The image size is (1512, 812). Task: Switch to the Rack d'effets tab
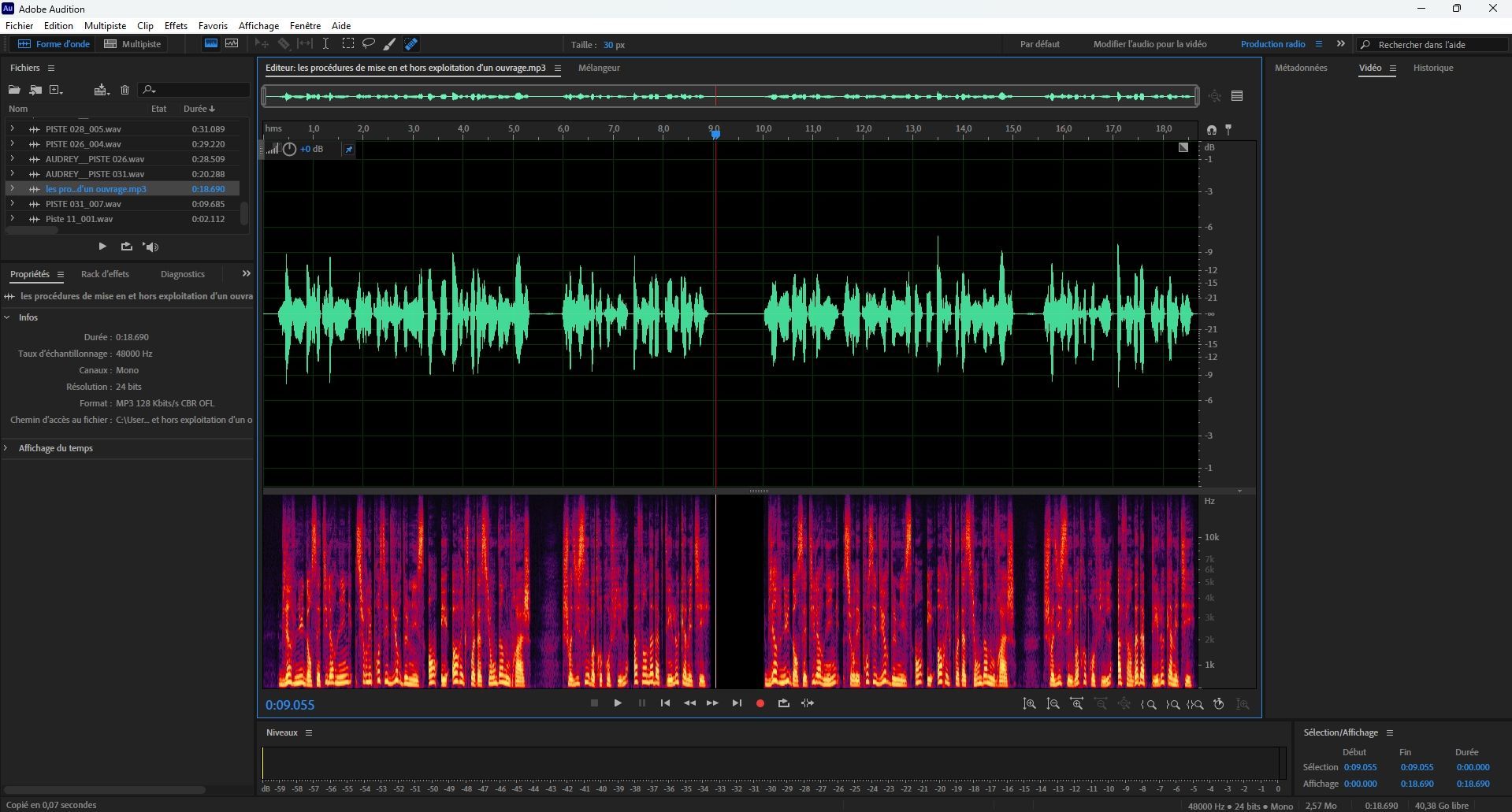point(105,274)
